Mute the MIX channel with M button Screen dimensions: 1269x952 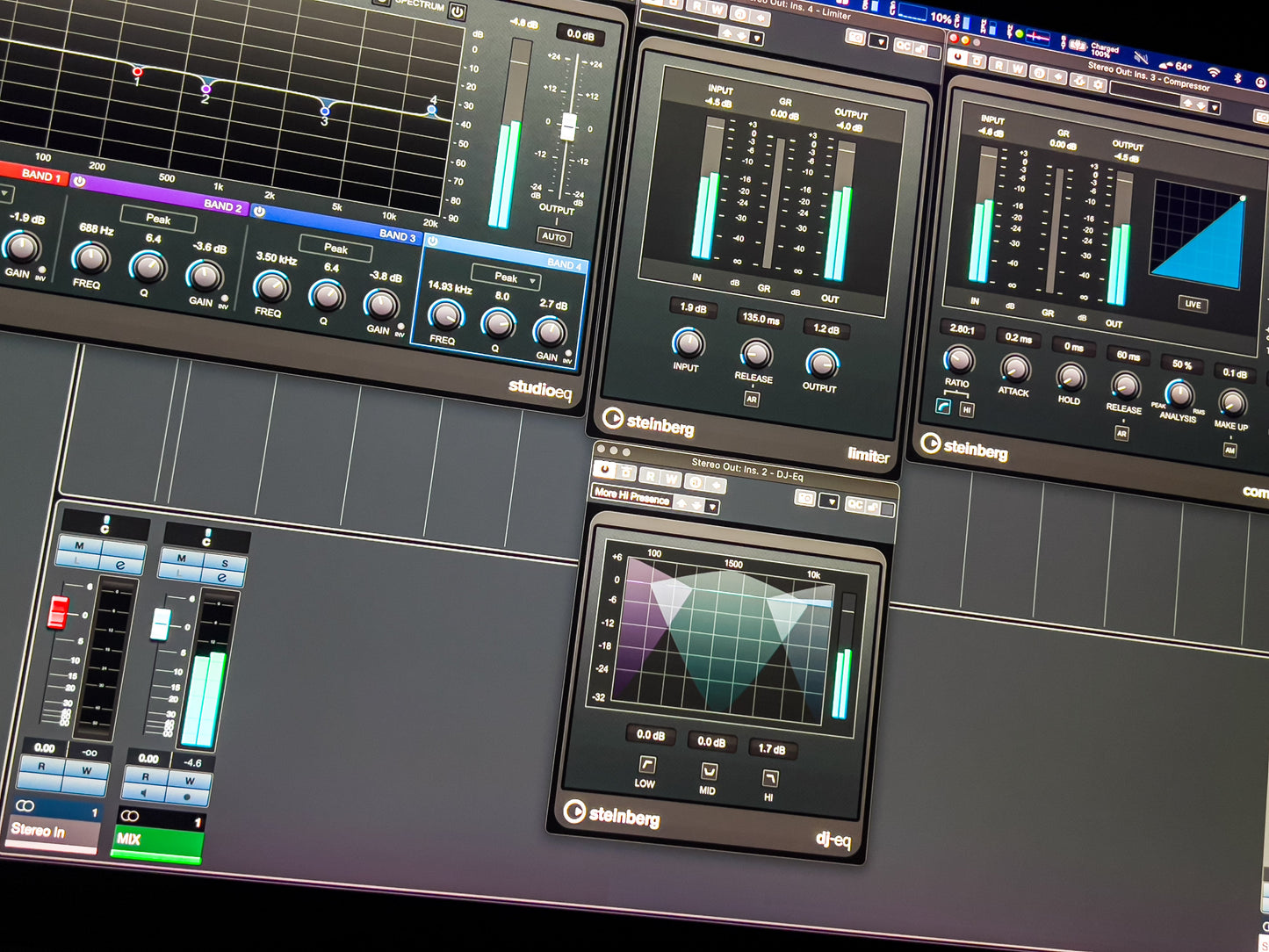[181, 558]
